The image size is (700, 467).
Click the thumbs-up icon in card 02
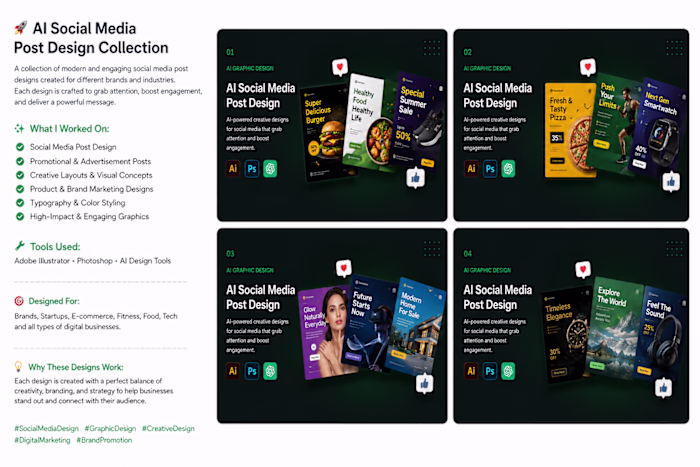click(x=671, y=182)
